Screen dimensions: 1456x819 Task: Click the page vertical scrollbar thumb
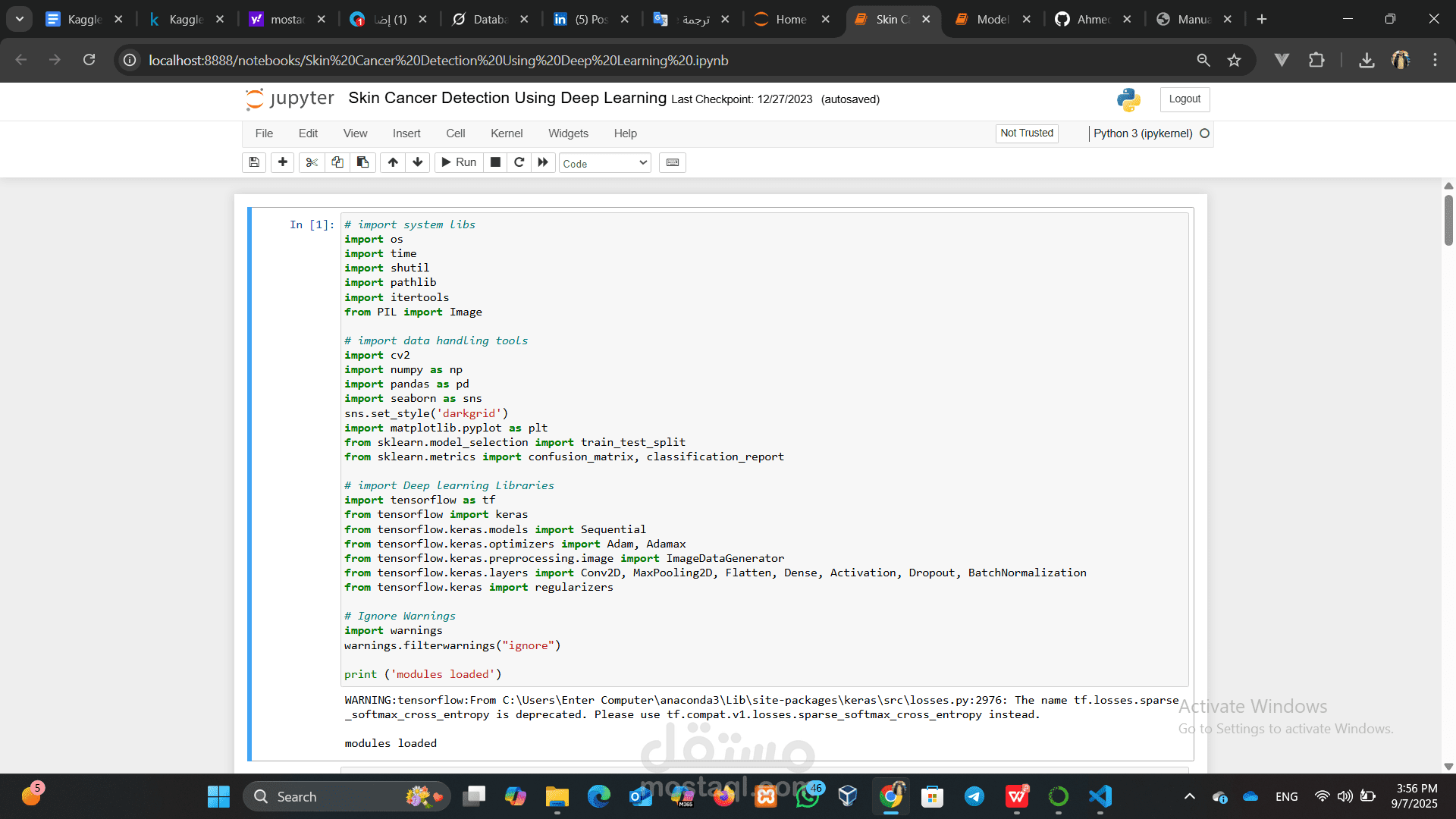[x=1448, y=220]
